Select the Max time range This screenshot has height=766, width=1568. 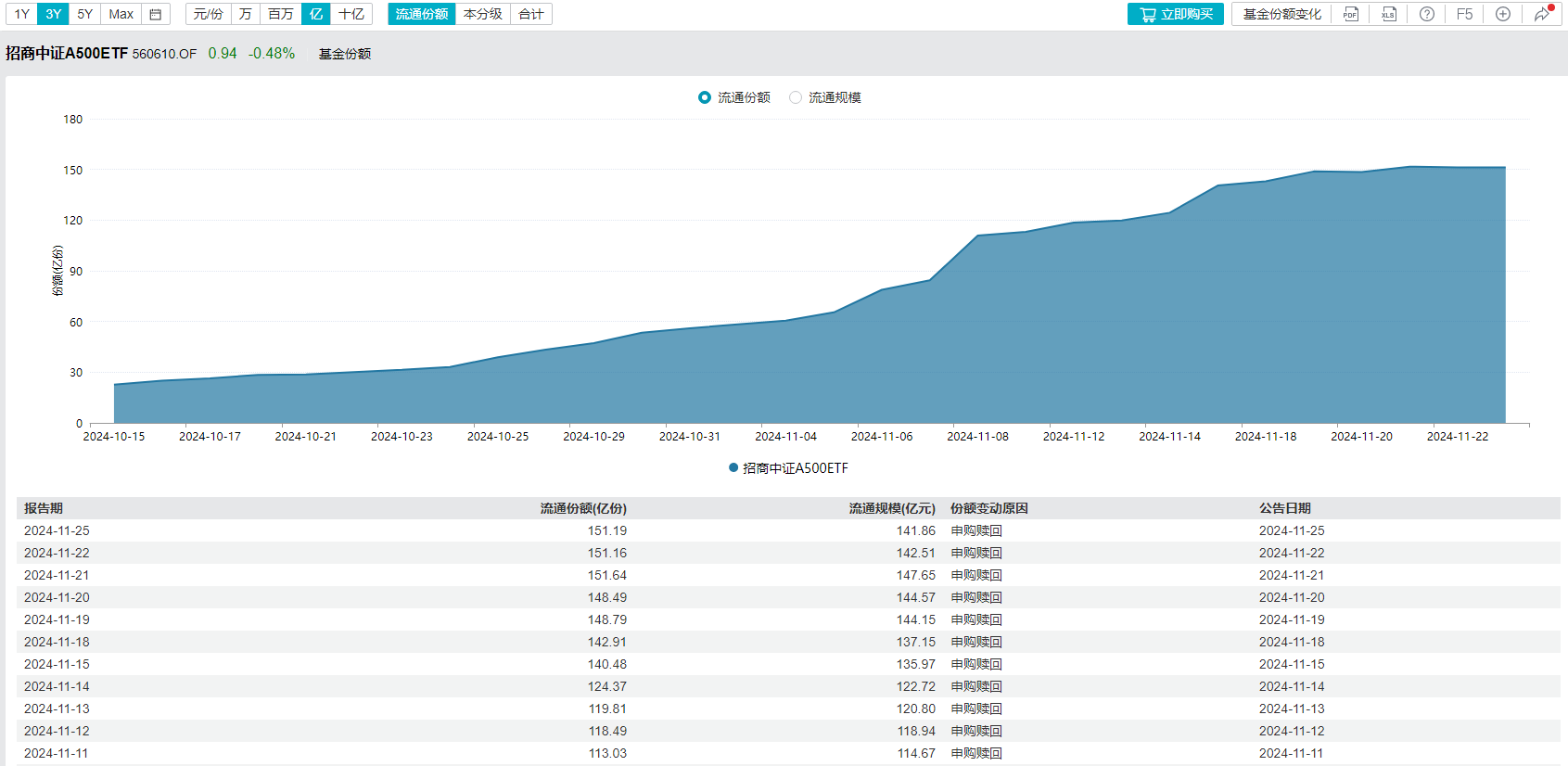[x=121, y=14]
